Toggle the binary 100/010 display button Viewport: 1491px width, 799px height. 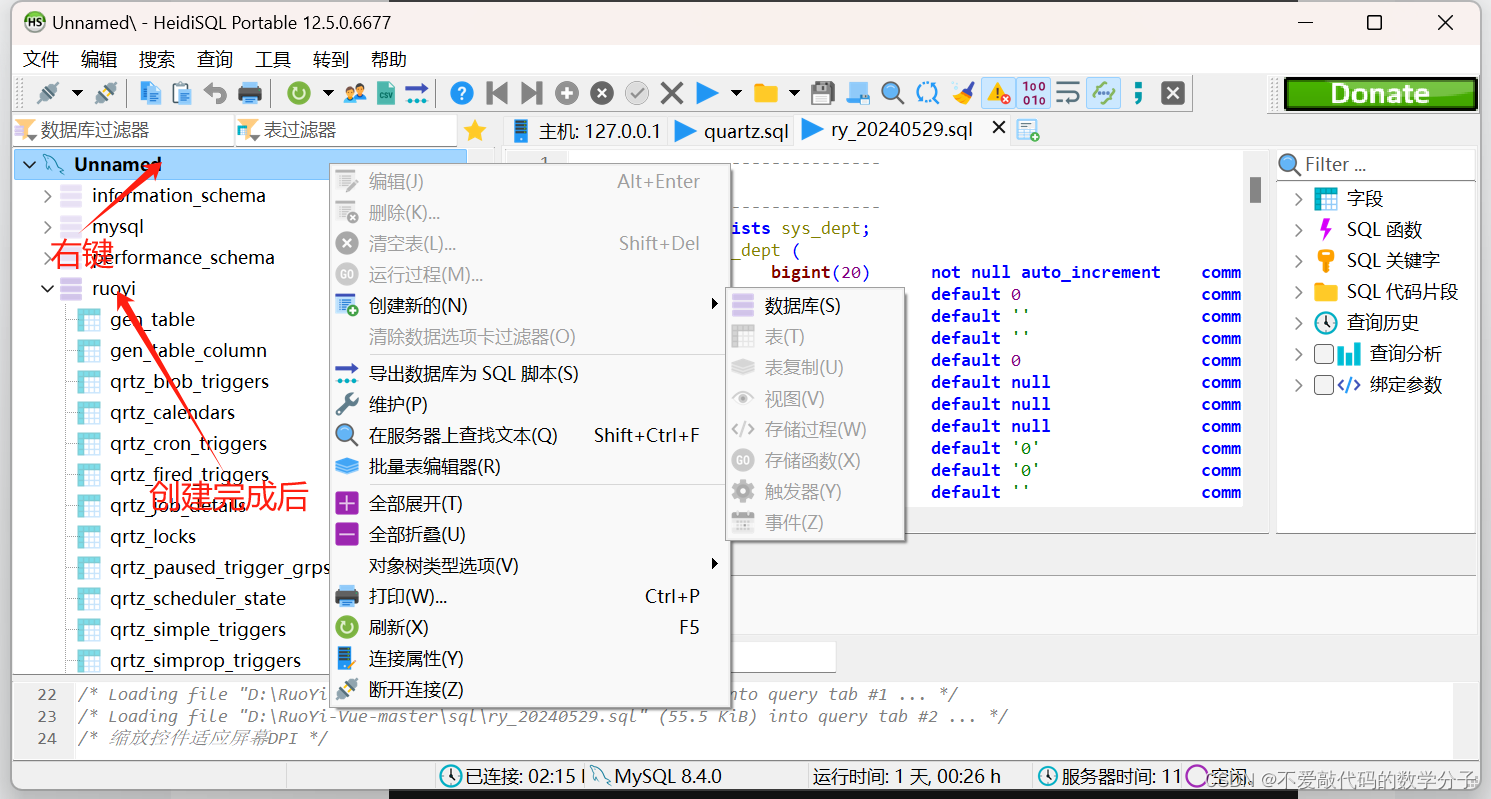pos(1033,93)
